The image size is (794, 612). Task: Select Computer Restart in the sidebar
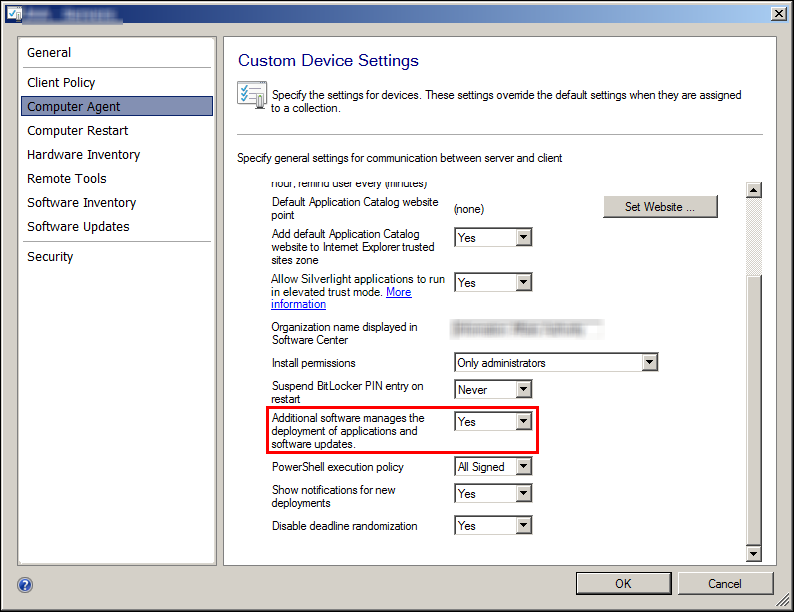click(x=78, y=131)
